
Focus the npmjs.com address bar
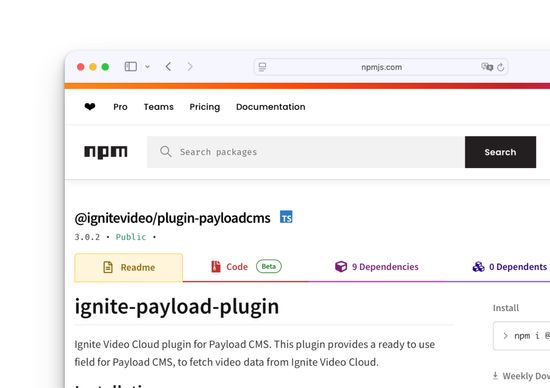[x=381, y=67]
